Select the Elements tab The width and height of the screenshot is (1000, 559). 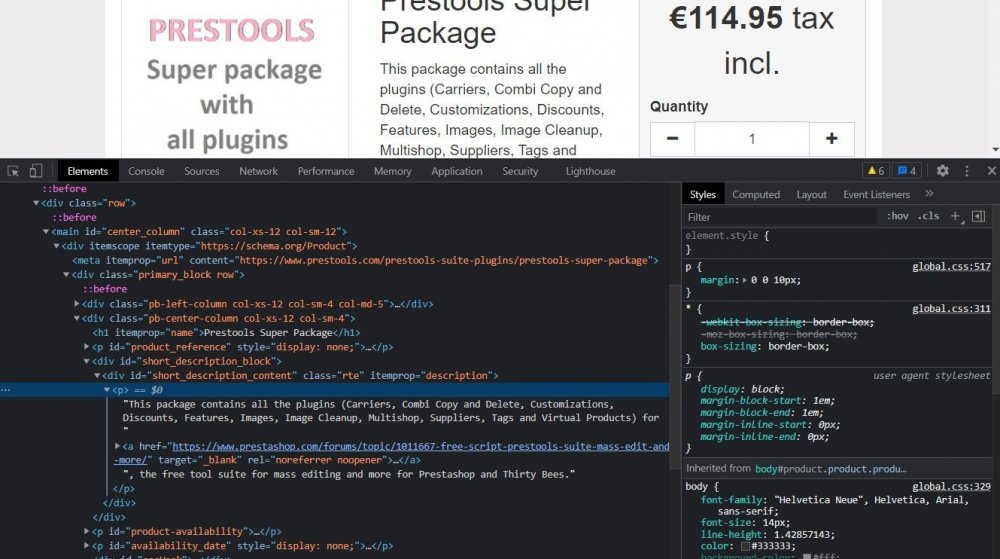point(87,171)
